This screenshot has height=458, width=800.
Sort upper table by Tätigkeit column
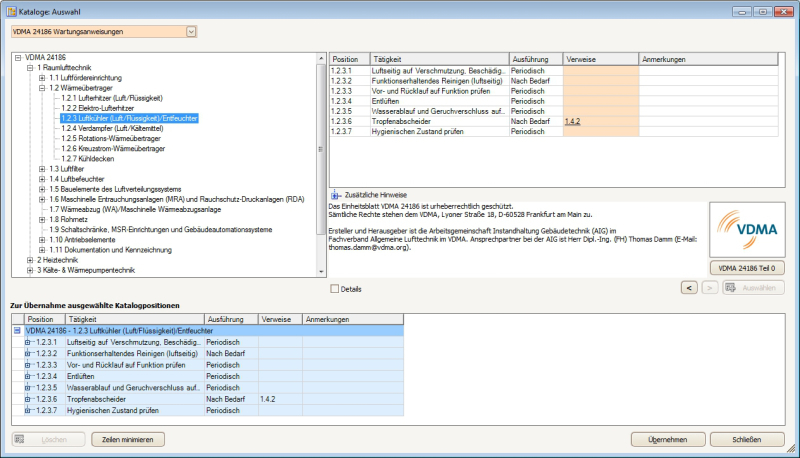point(439,59)
